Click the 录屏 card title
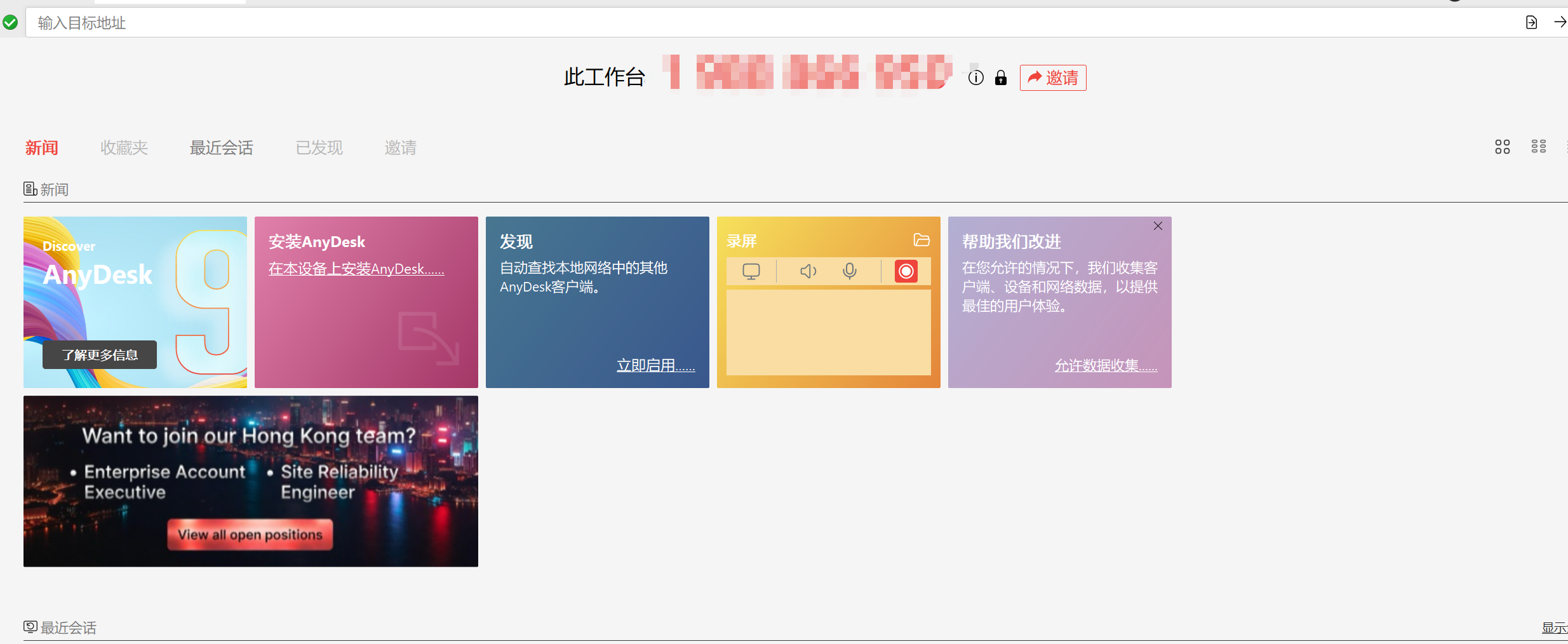Screen dimensions: 1568x644 click(x=742, y=241)
